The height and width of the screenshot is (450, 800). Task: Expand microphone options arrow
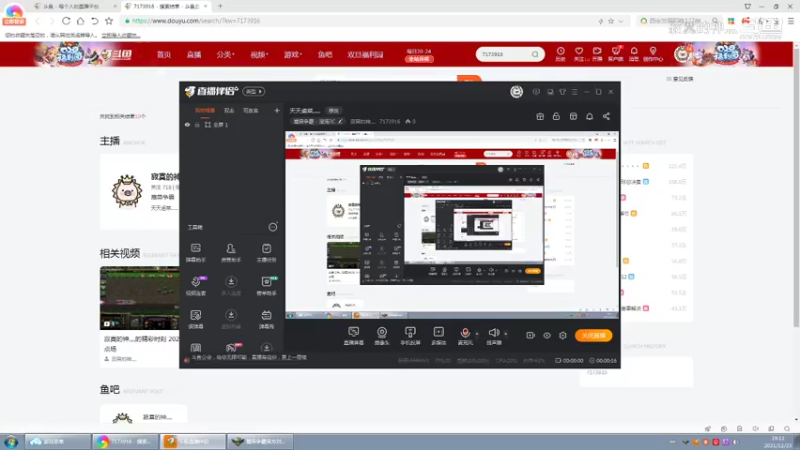pos(477,334)
